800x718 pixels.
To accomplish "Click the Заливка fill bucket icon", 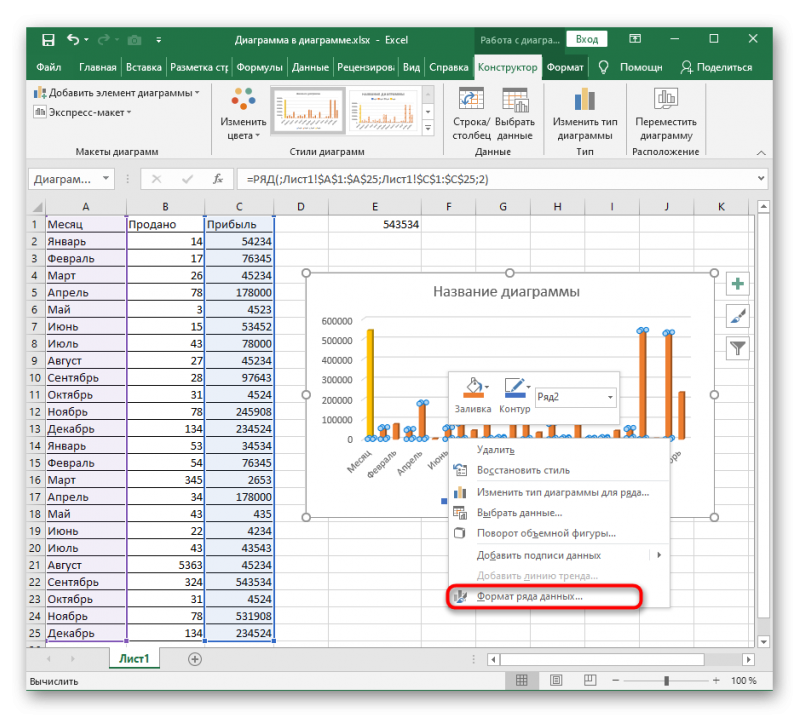I will click(473, 388).
